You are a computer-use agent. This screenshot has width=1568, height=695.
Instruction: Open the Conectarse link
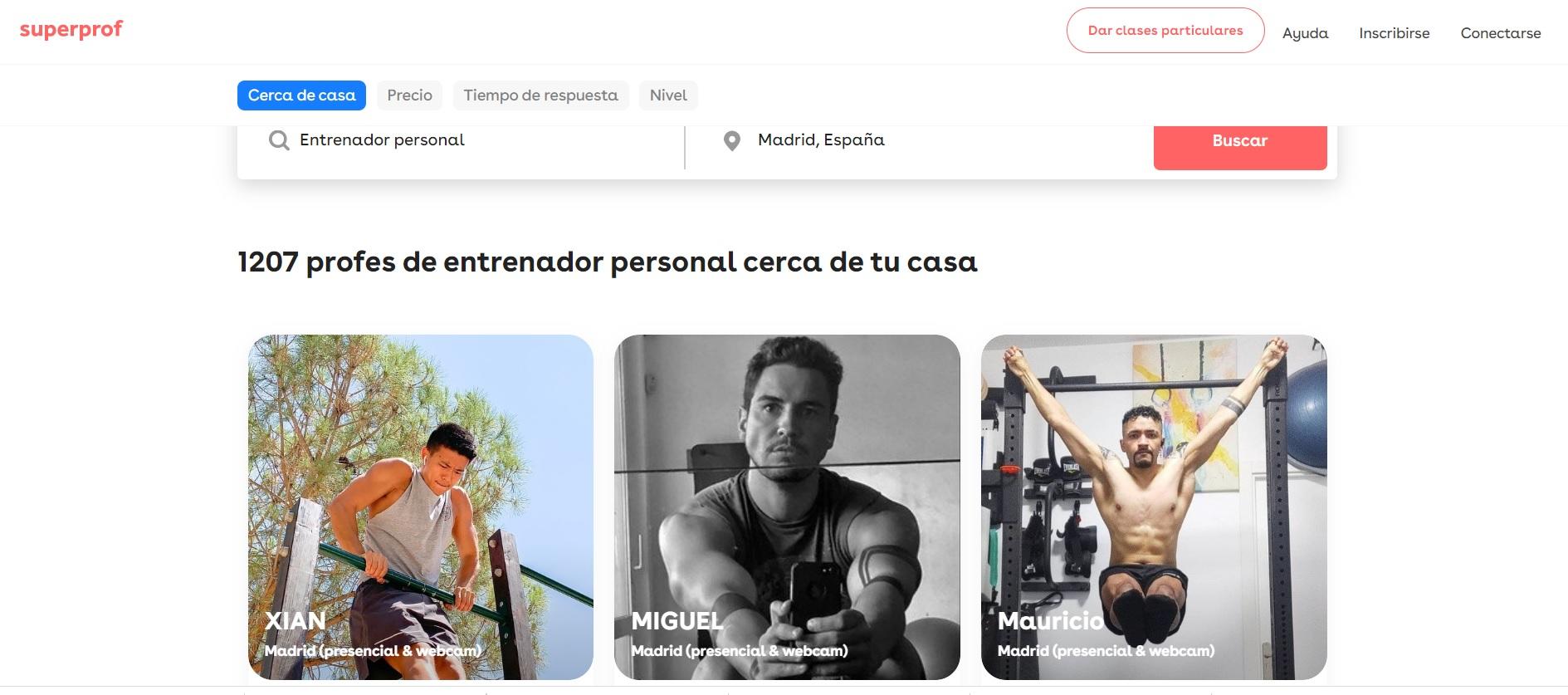tap(1500, 33)
